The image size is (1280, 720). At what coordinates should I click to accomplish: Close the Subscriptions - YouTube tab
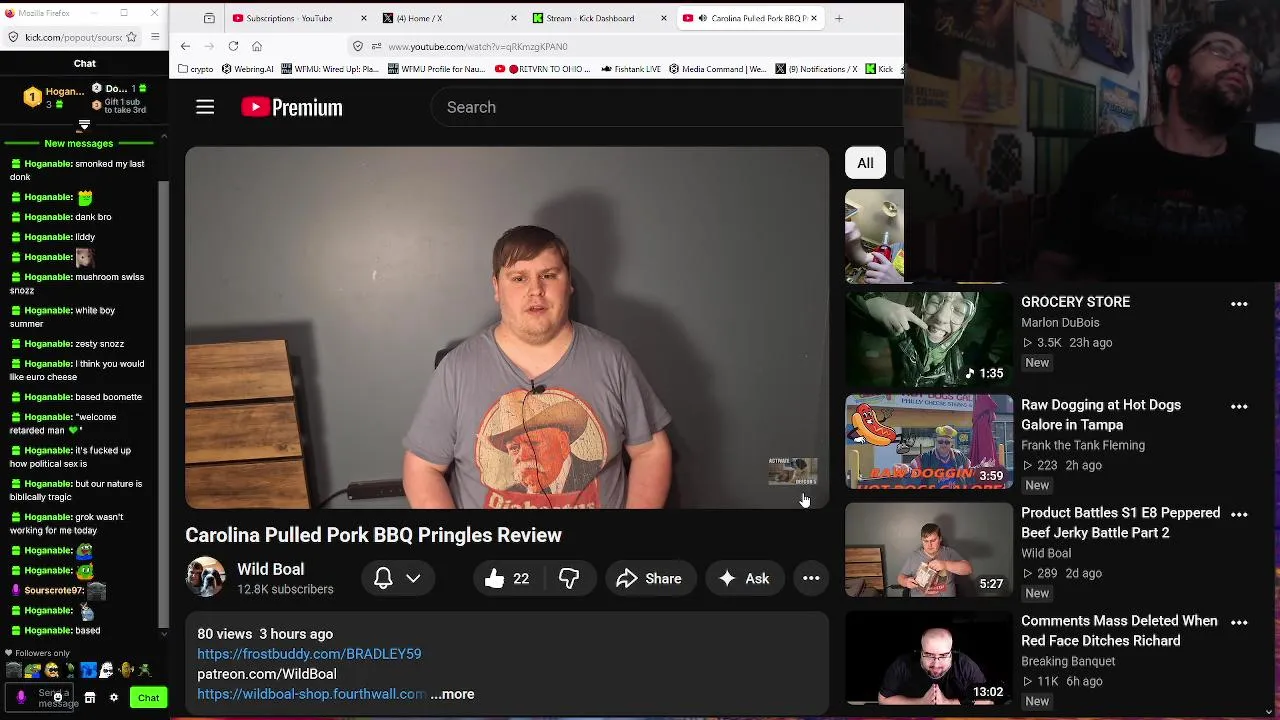[x=363, y=18]
